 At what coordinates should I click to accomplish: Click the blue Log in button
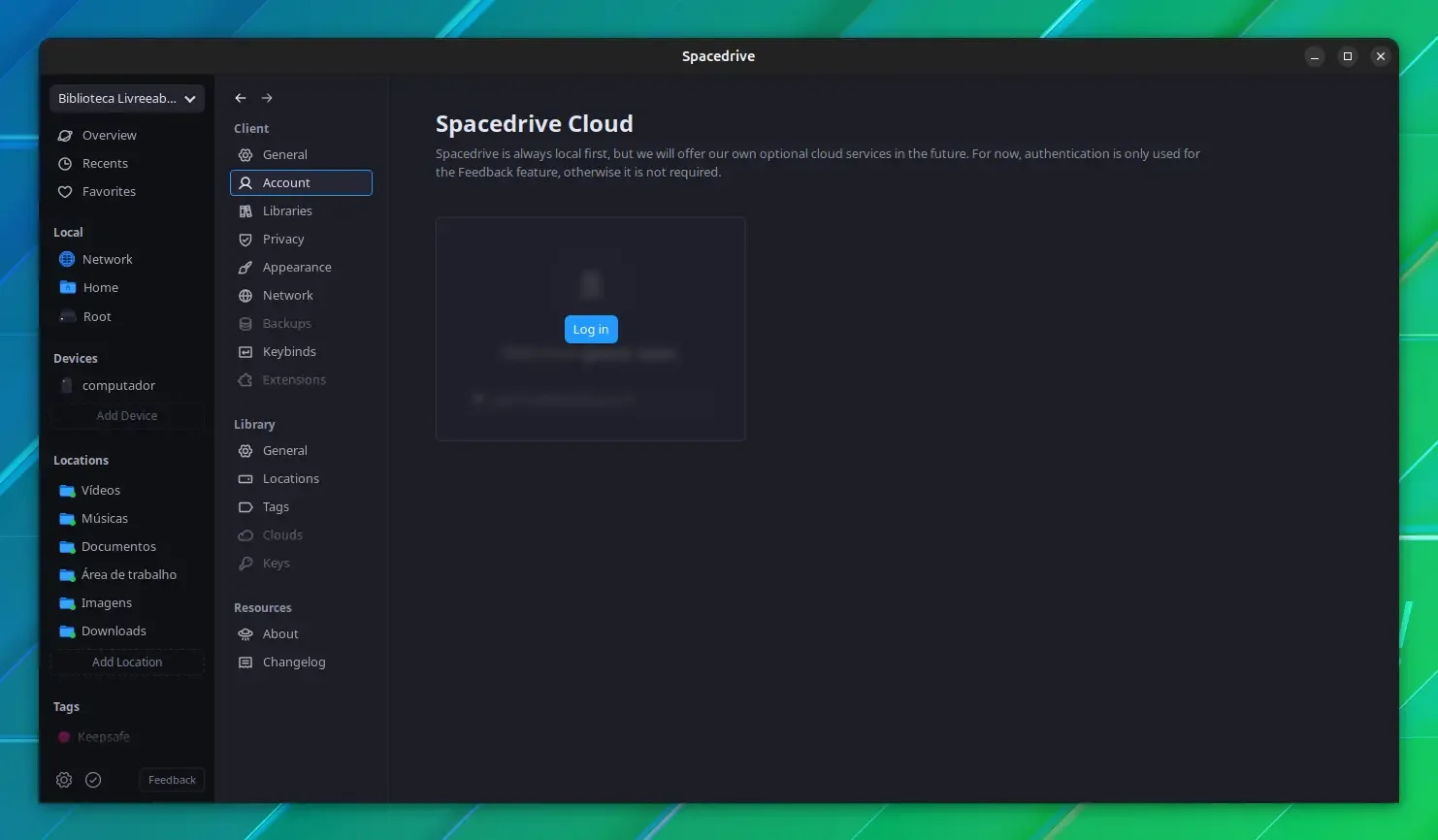[x=591, y=330]
